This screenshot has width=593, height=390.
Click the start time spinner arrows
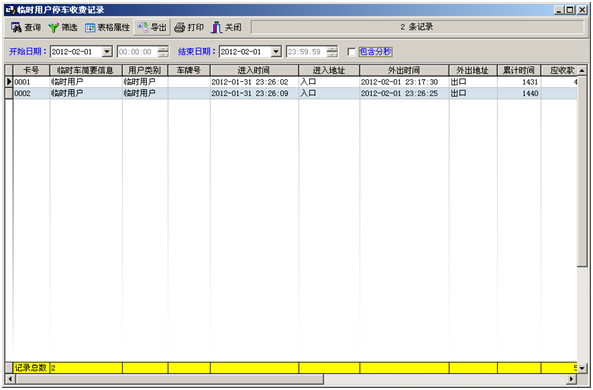[x=163, y=52]
